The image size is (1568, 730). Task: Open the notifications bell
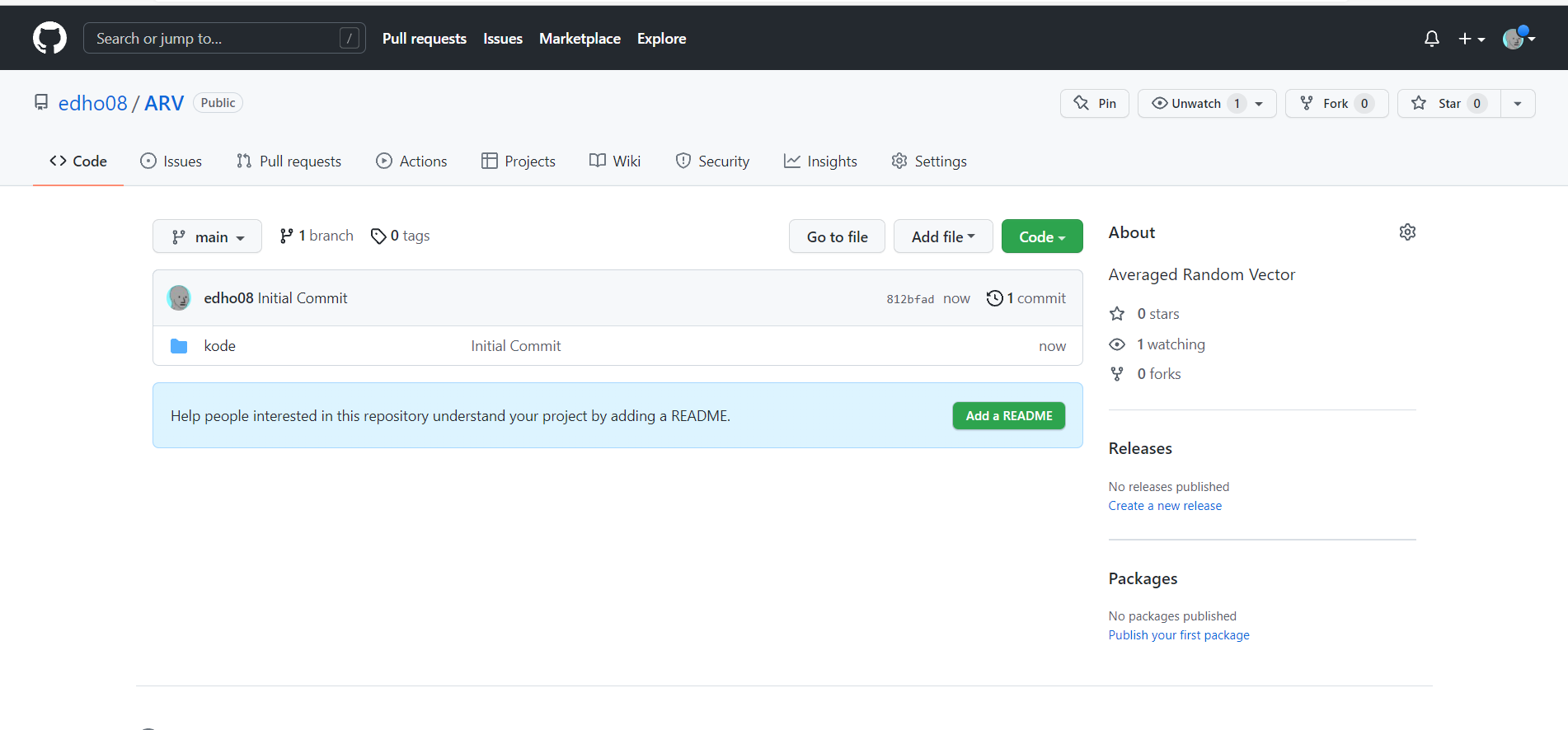click(1431, 39)
